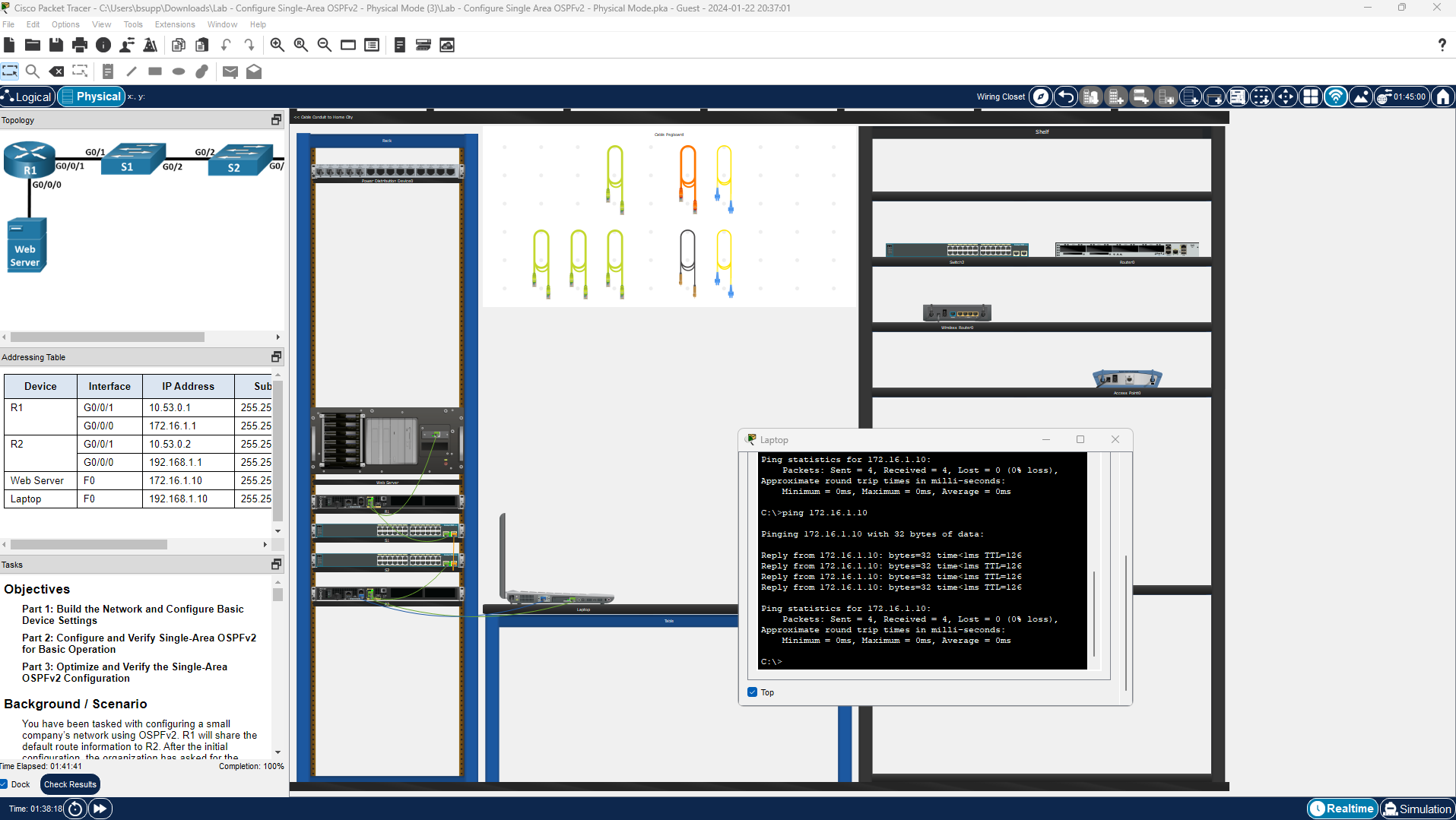Collapse the Addressing Table panel
1456x820 pixels.
276,357
